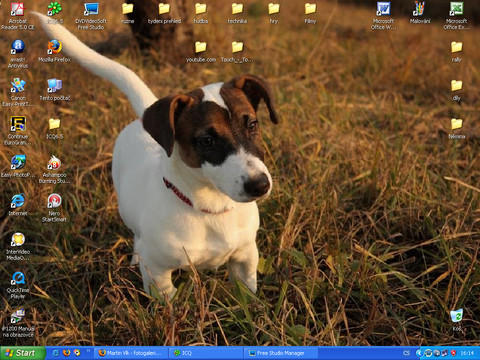The image size is (480, 360).
Task: Switch to Martin Vlk - Fotogalerie taskbar window
Action: pos(132,353)
